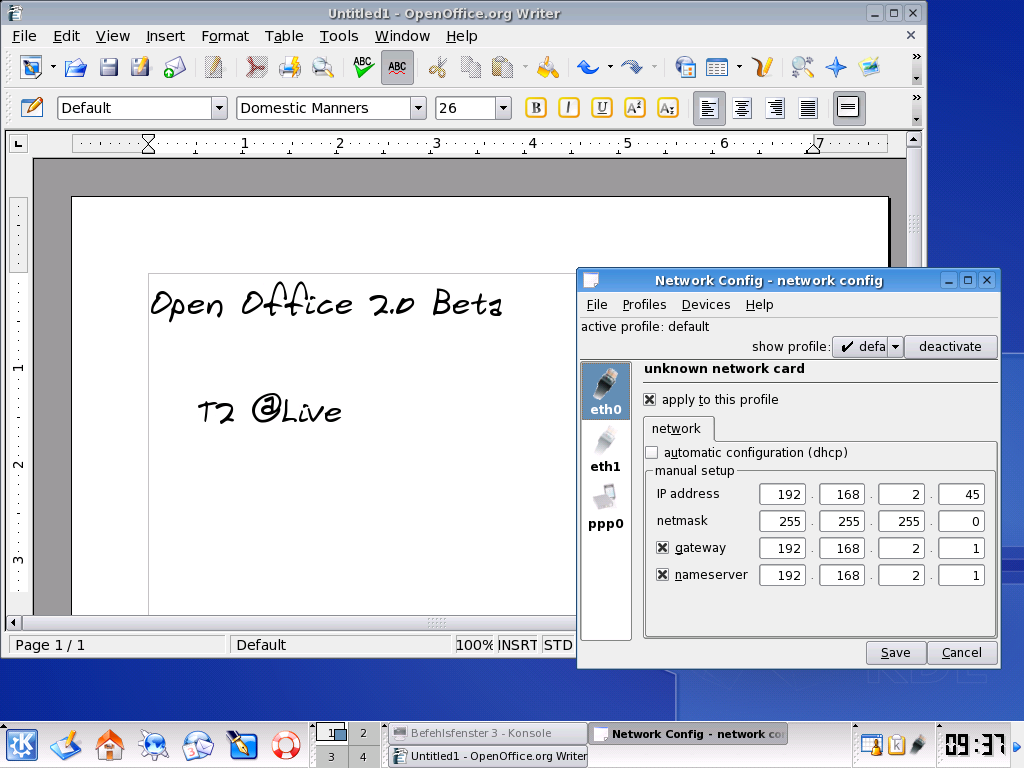Cut selection with the scissors icon

click(x=438, y=67)
